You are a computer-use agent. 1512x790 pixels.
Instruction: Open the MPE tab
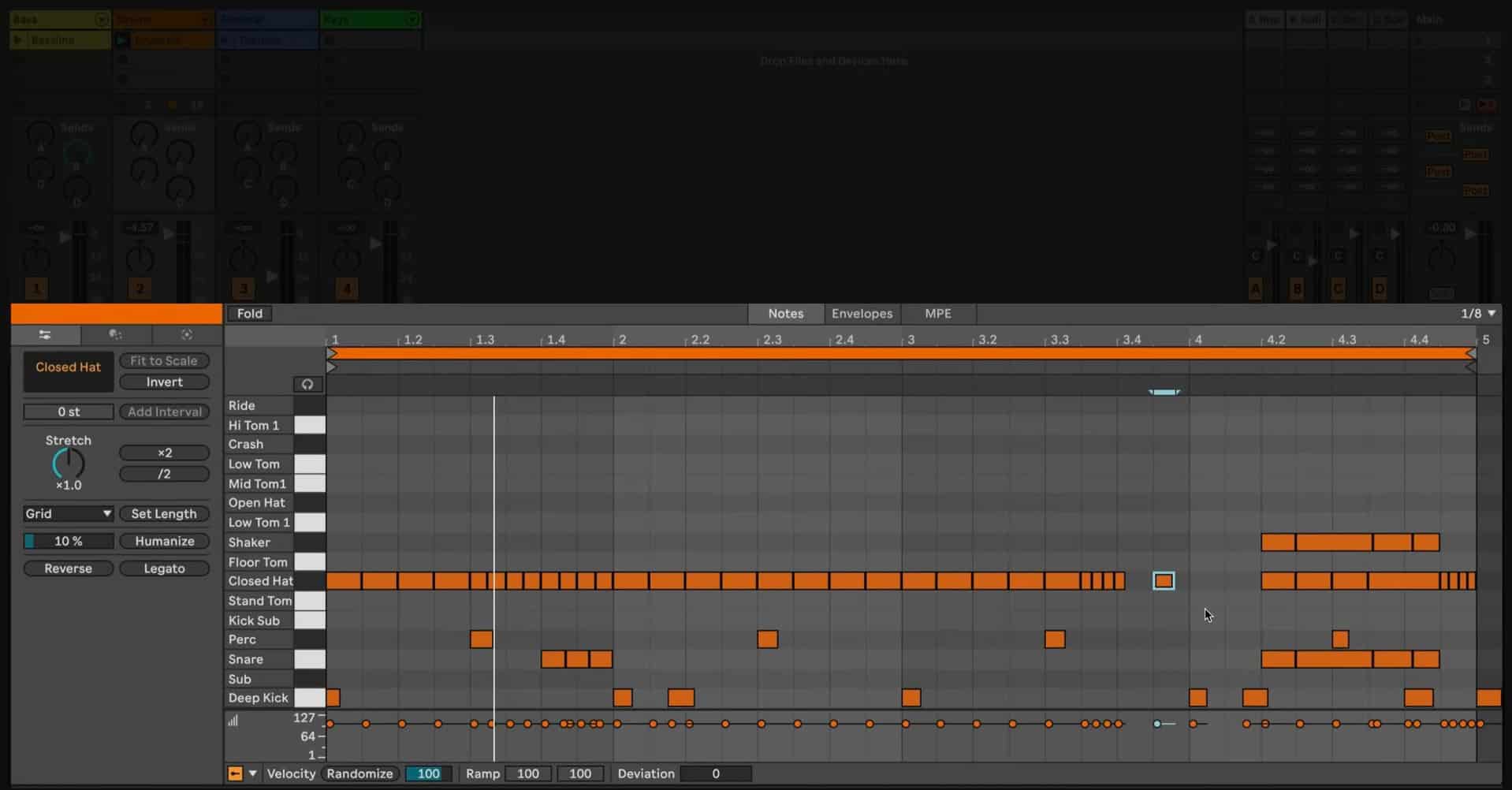coord(937,314)
